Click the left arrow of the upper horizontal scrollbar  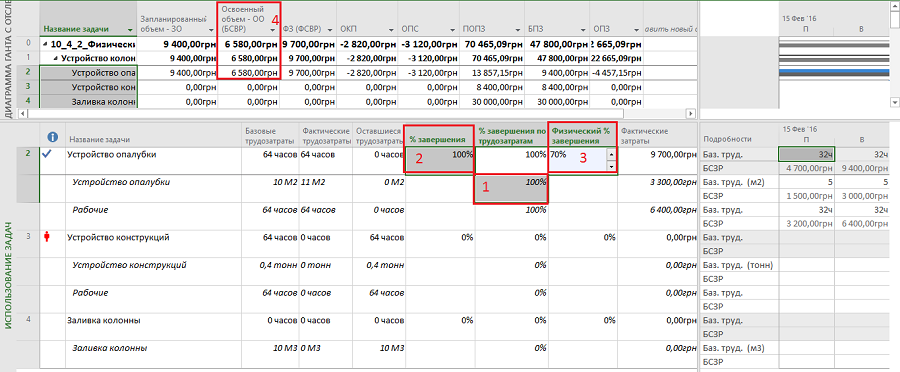click(23, 114)
